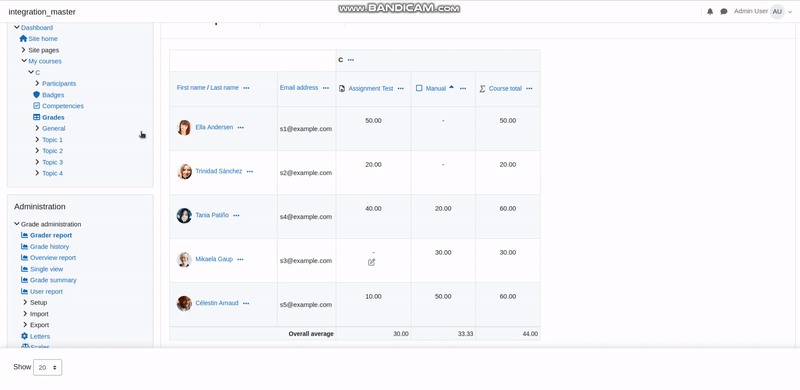Expand the Participants node
Image resolution: width=800 pixels, height=390 pixels.
coord(38,83)
